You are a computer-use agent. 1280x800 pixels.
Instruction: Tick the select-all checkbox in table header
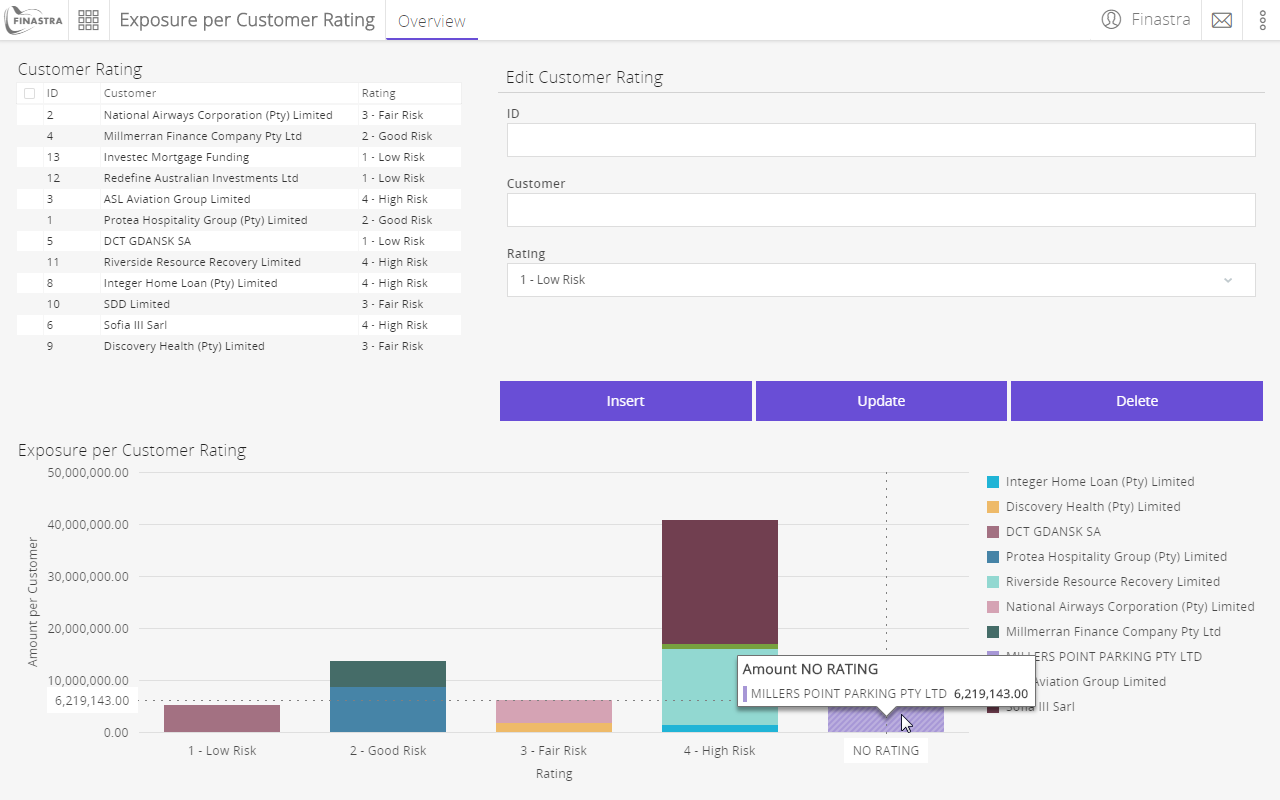(x=29, y=93)
